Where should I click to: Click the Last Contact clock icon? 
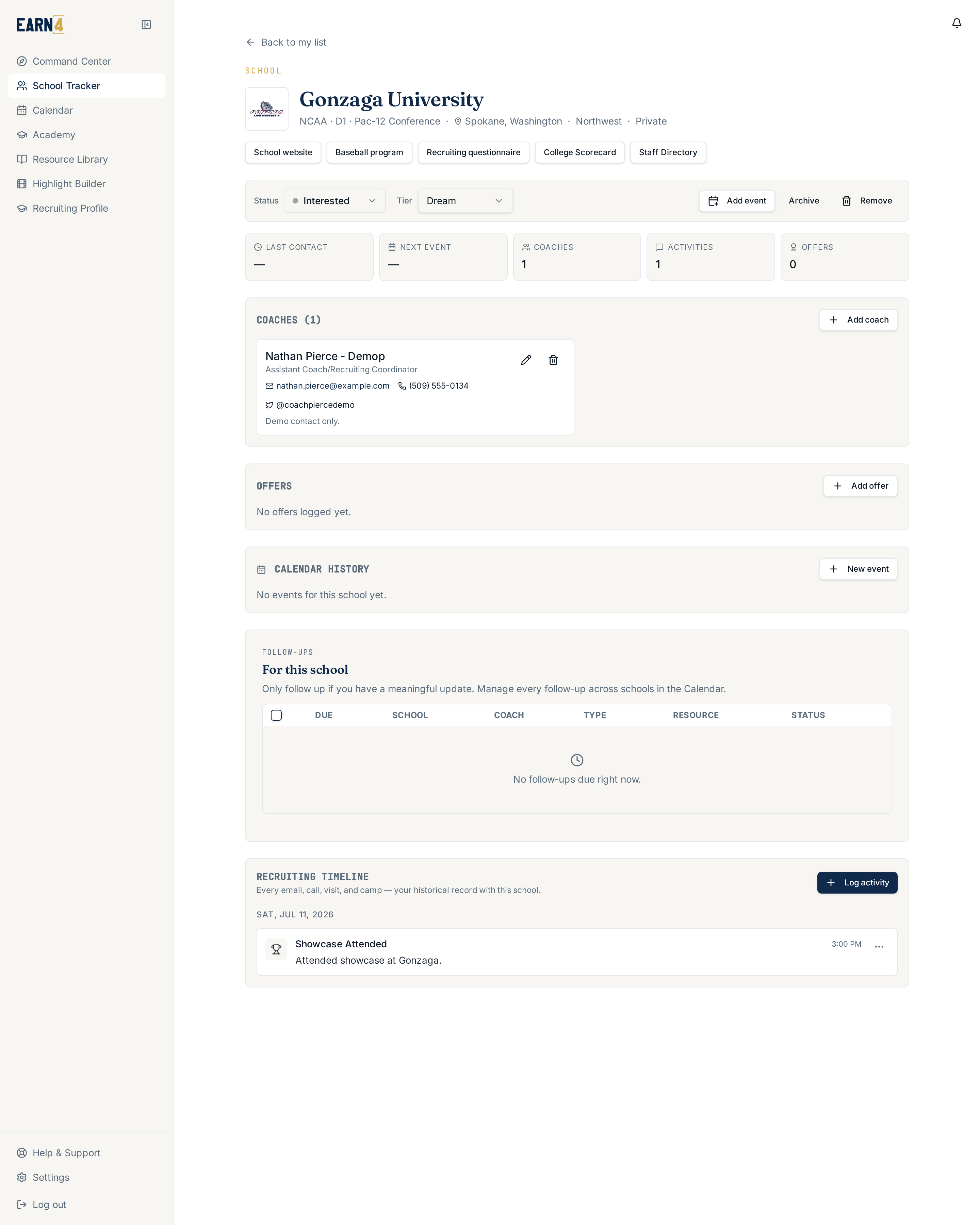click(x=258, y=247)
